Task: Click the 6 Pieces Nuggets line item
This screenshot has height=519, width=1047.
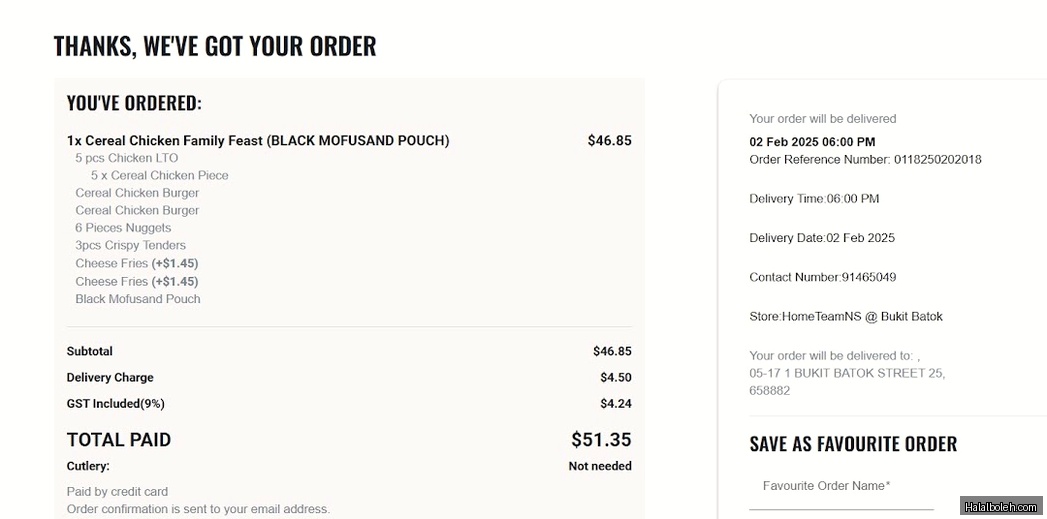Action: (123, 228)
